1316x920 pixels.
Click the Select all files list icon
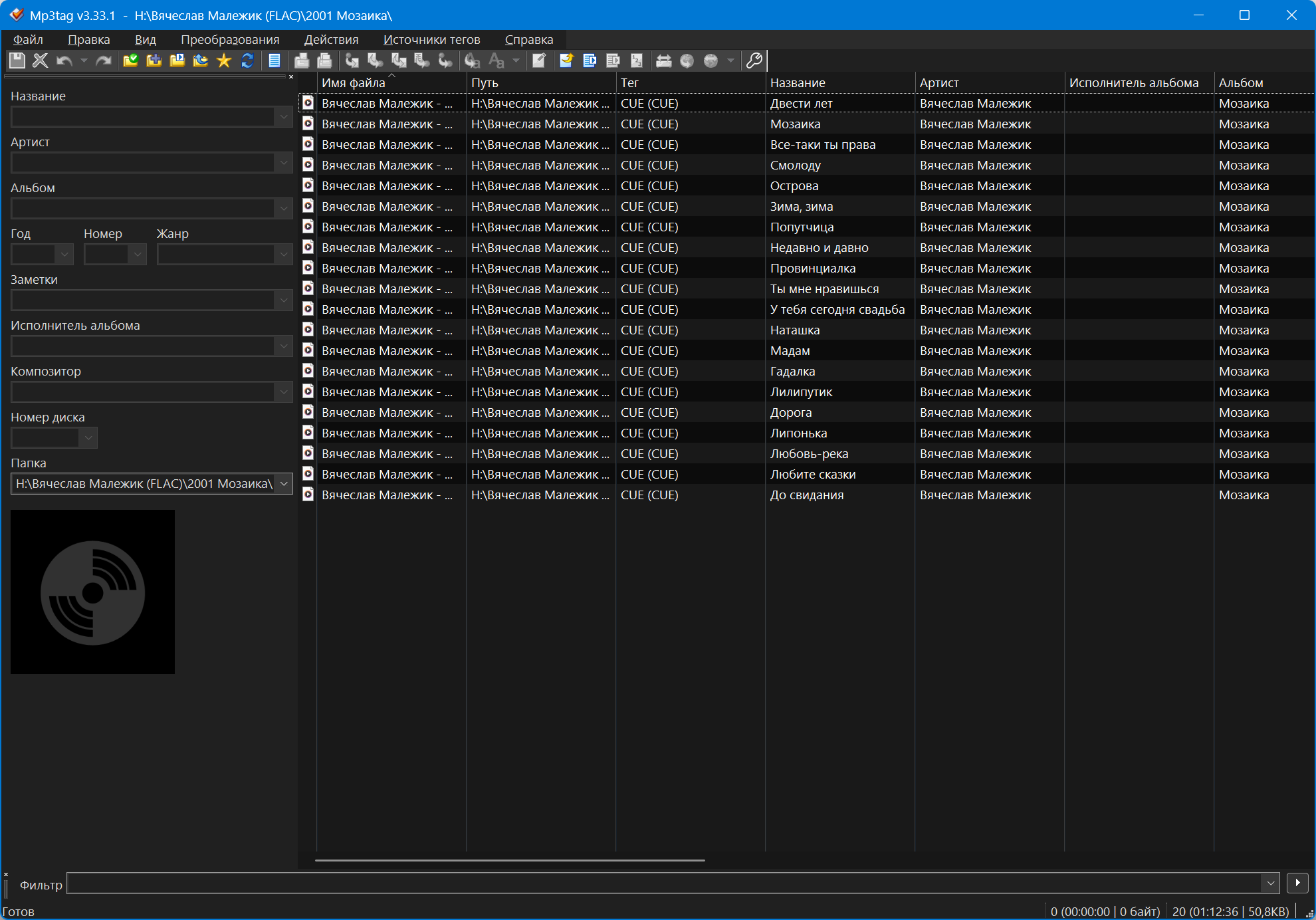(274, 61)
